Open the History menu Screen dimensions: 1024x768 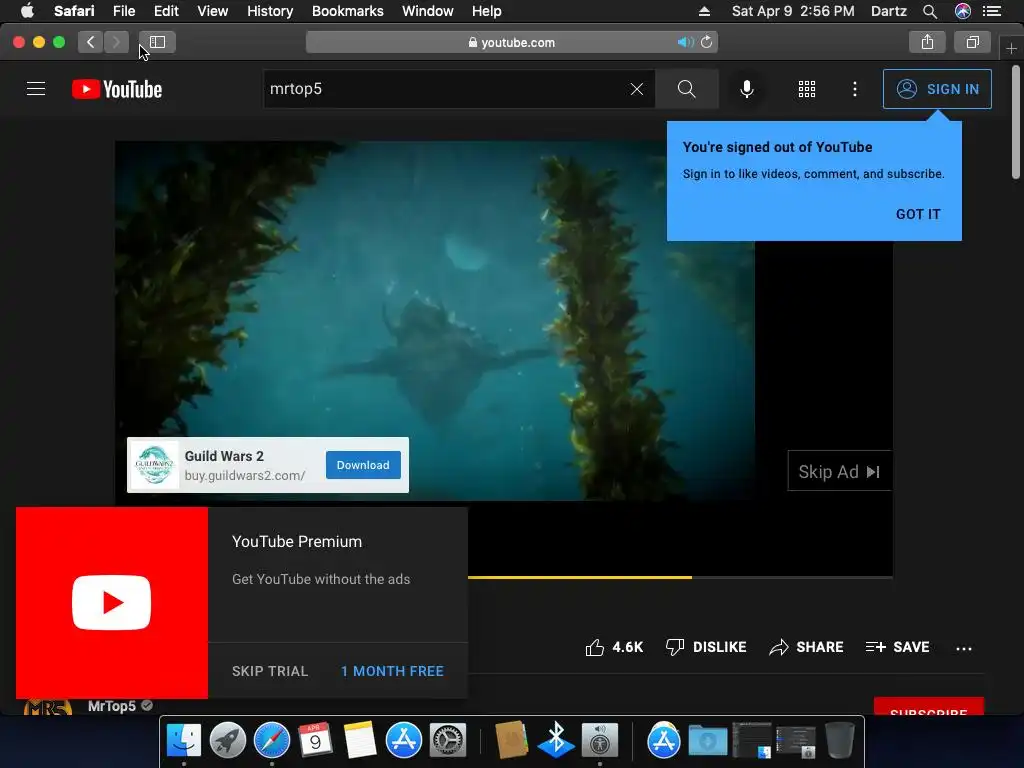[x=270, y=11]
